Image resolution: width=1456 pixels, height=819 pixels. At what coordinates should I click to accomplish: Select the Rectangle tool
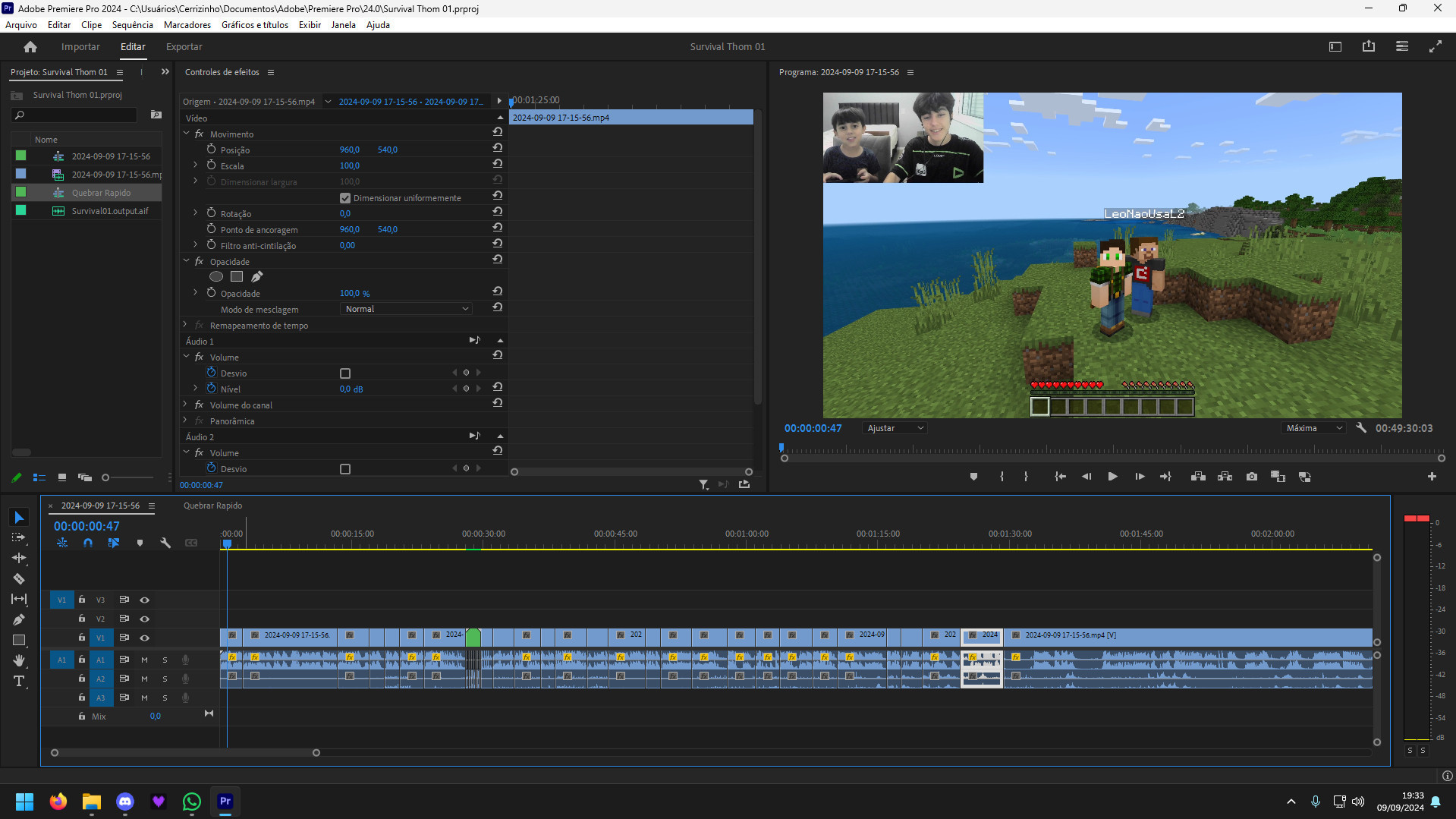(x=19, y=640)
